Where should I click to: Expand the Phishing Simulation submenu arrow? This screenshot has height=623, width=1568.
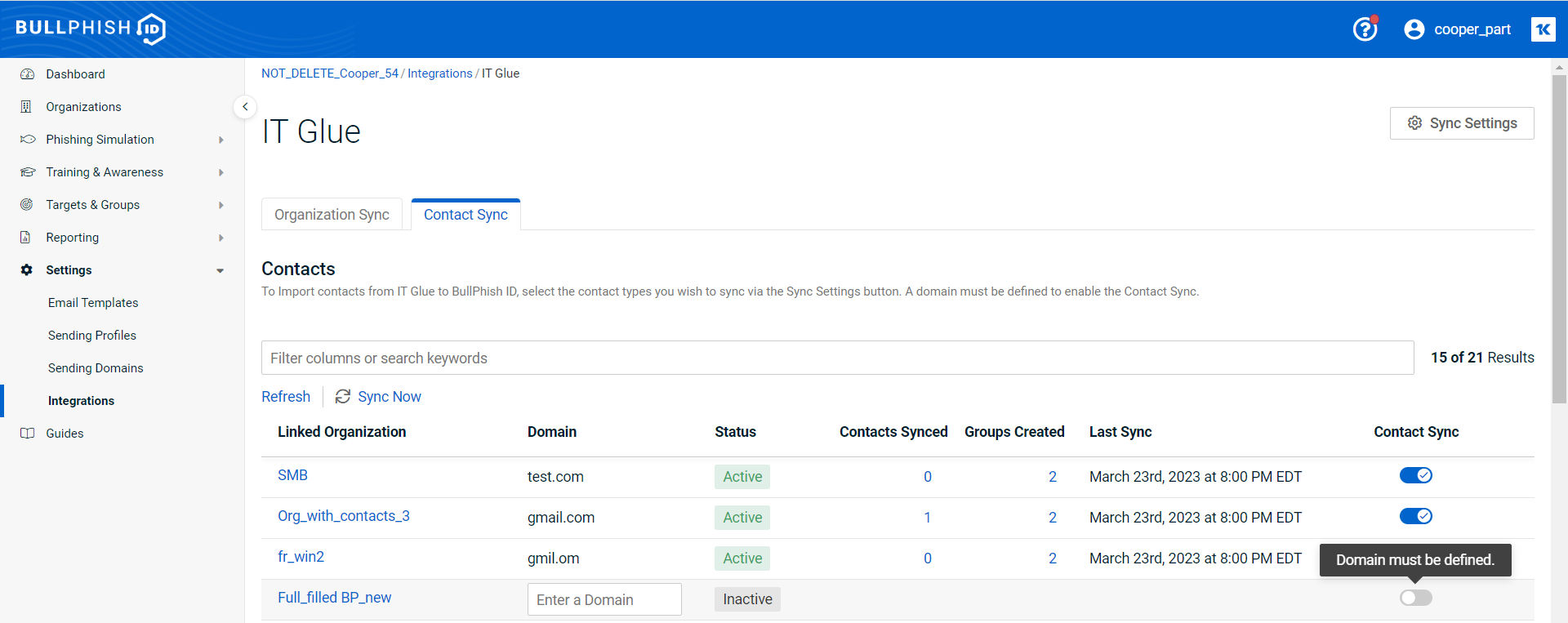221,140
